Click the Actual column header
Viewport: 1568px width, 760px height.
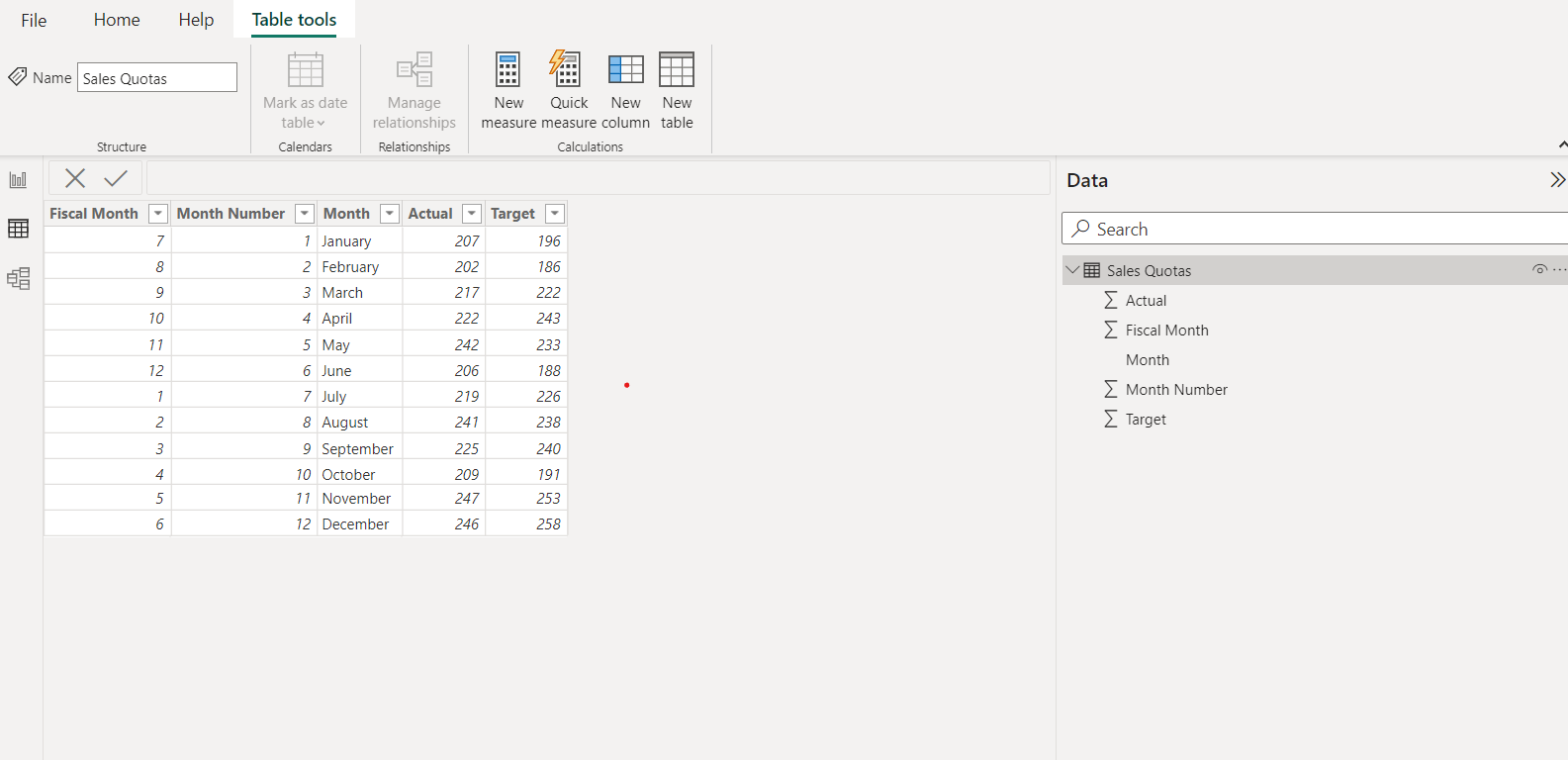430,214
